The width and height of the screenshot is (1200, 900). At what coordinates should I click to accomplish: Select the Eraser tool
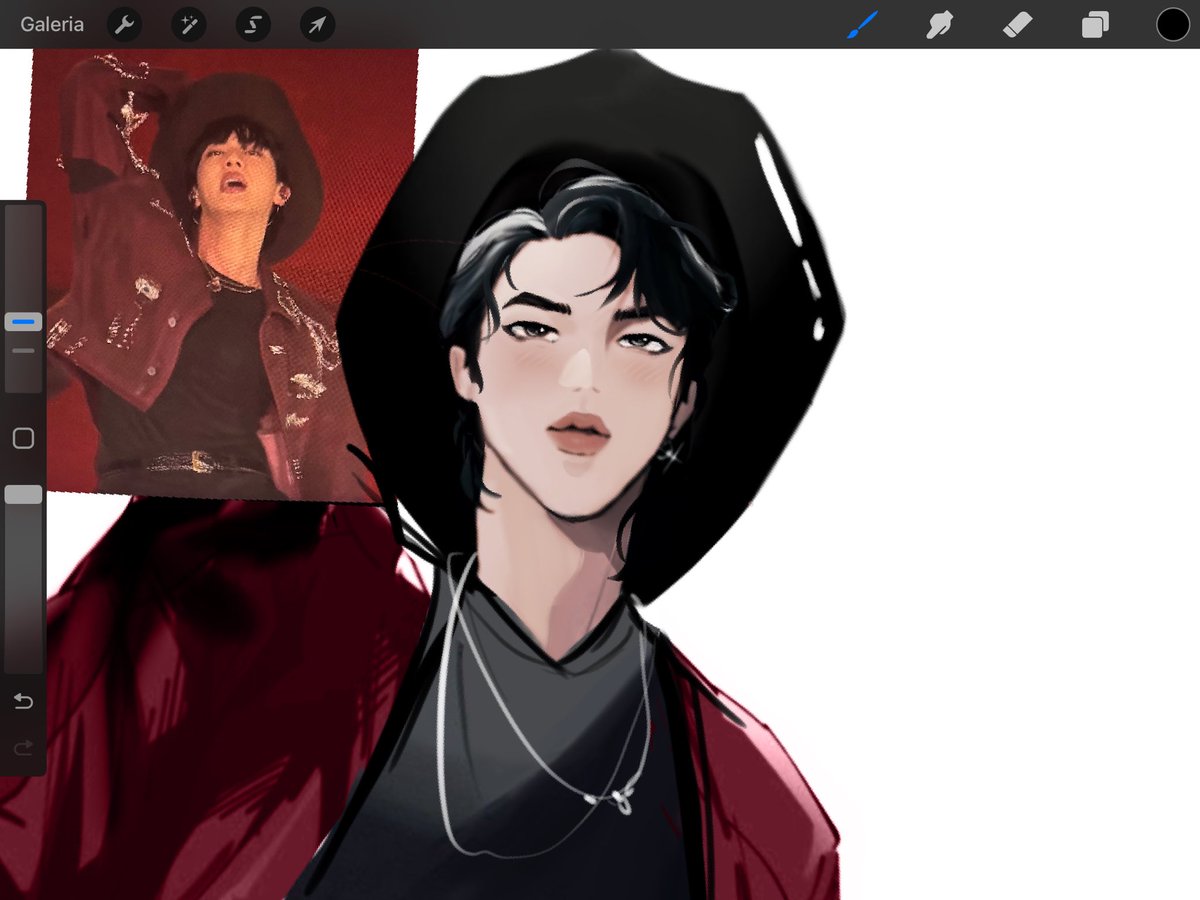click(1017, 24)
